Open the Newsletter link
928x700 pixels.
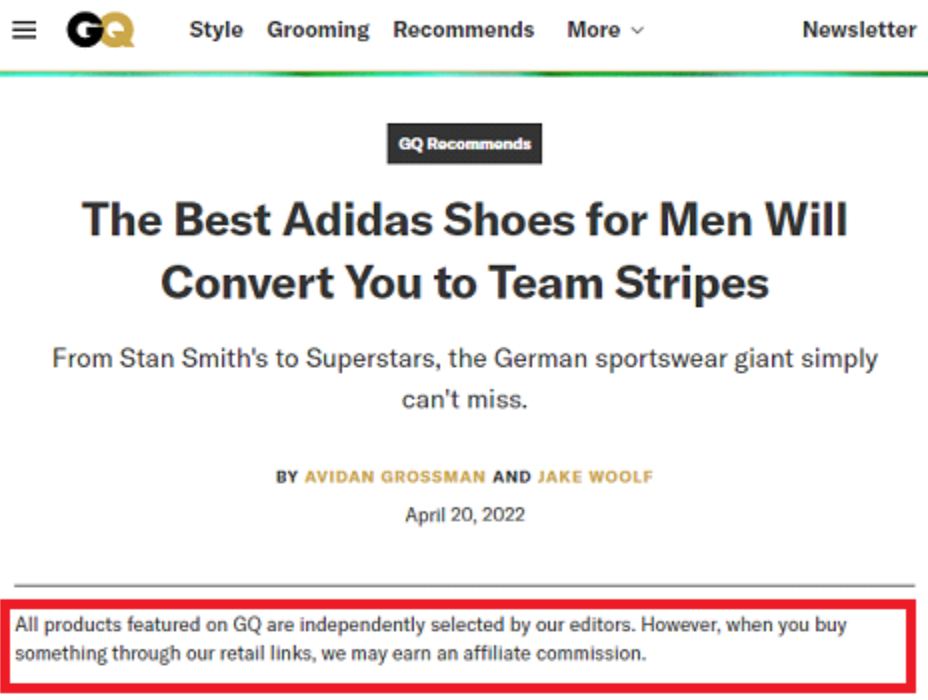[859, 30]
